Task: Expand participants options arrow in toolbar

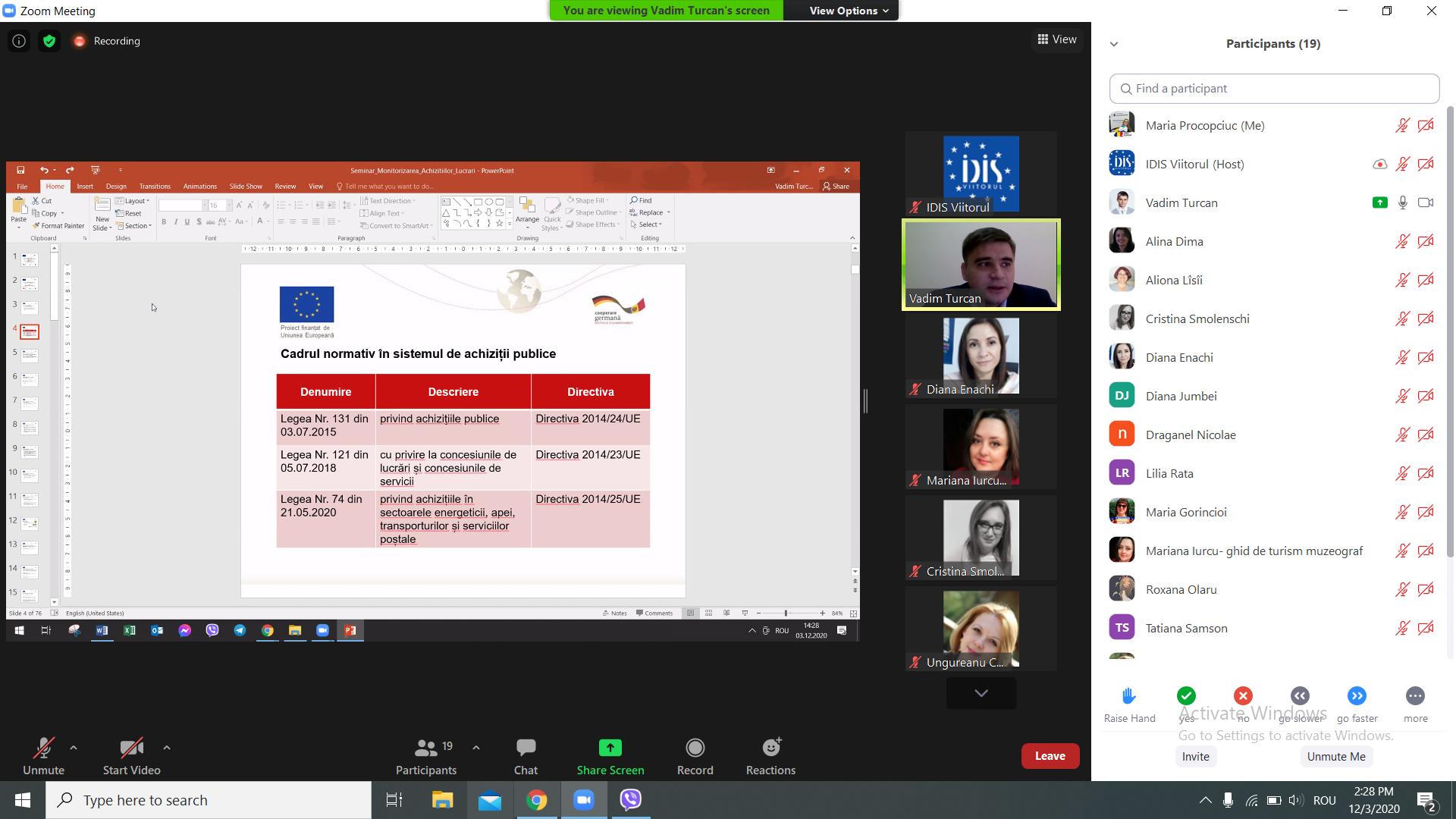Action: click(x=475, y=748)
